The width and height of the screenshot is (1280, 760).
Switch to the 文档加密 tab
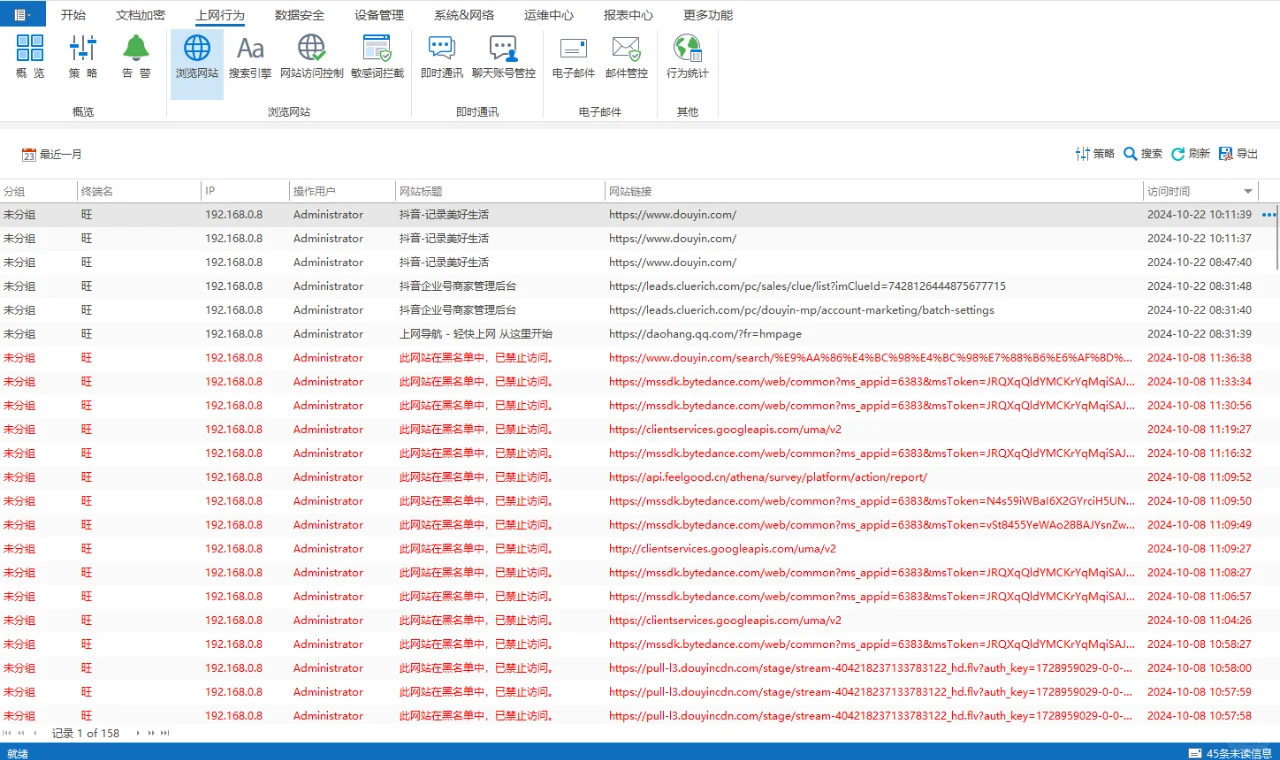click(x=140, y=15)
